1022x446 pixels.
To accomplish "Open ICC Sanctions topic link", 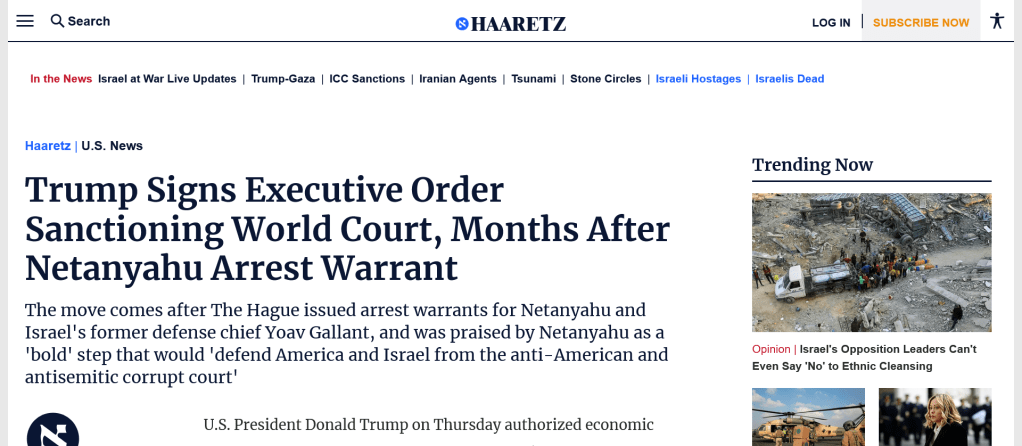I will 367,79.
